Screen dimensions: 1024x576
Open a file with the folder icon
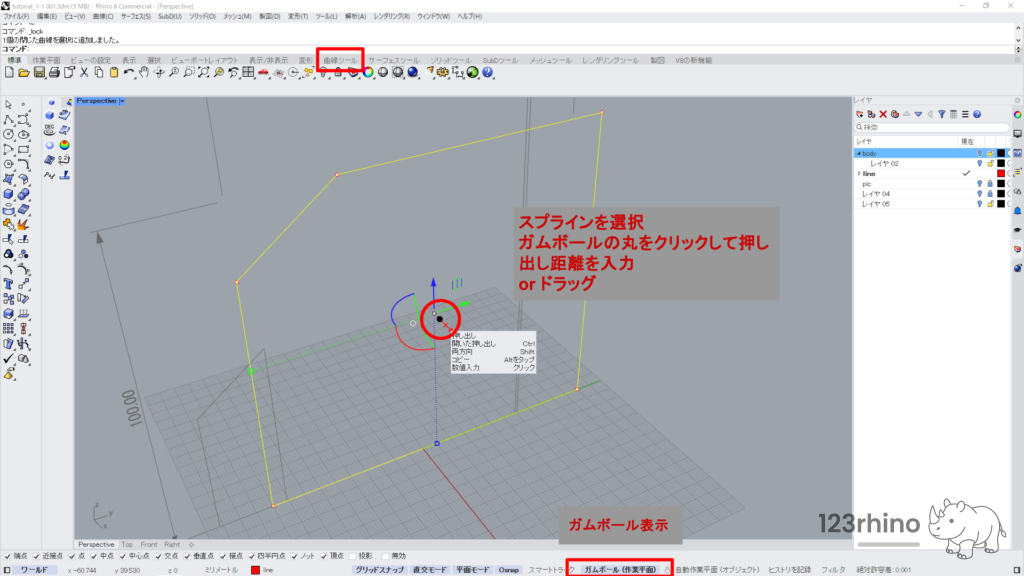pyautogui.click(x=24, y=72)
